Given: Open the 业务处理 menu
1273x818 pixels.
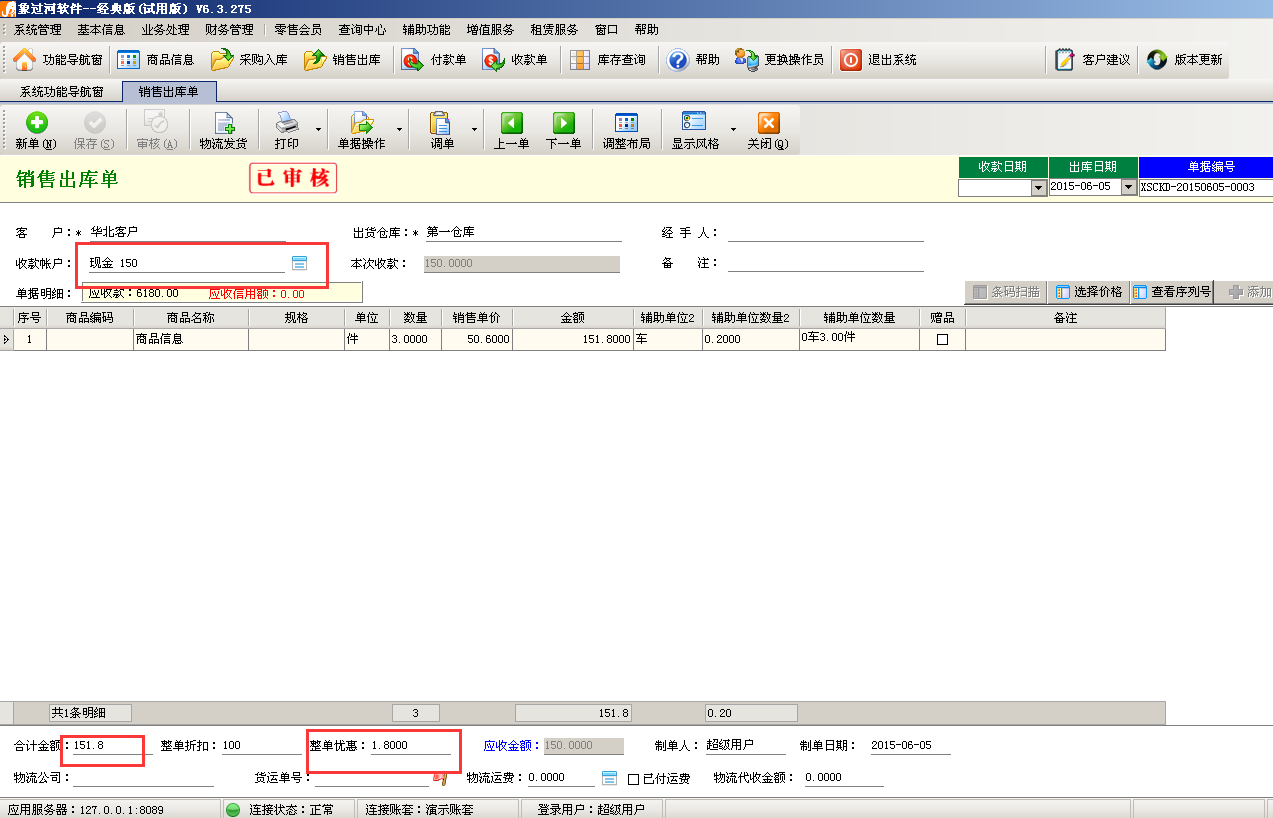Looking at the screenshot, I should pos(165,30).
